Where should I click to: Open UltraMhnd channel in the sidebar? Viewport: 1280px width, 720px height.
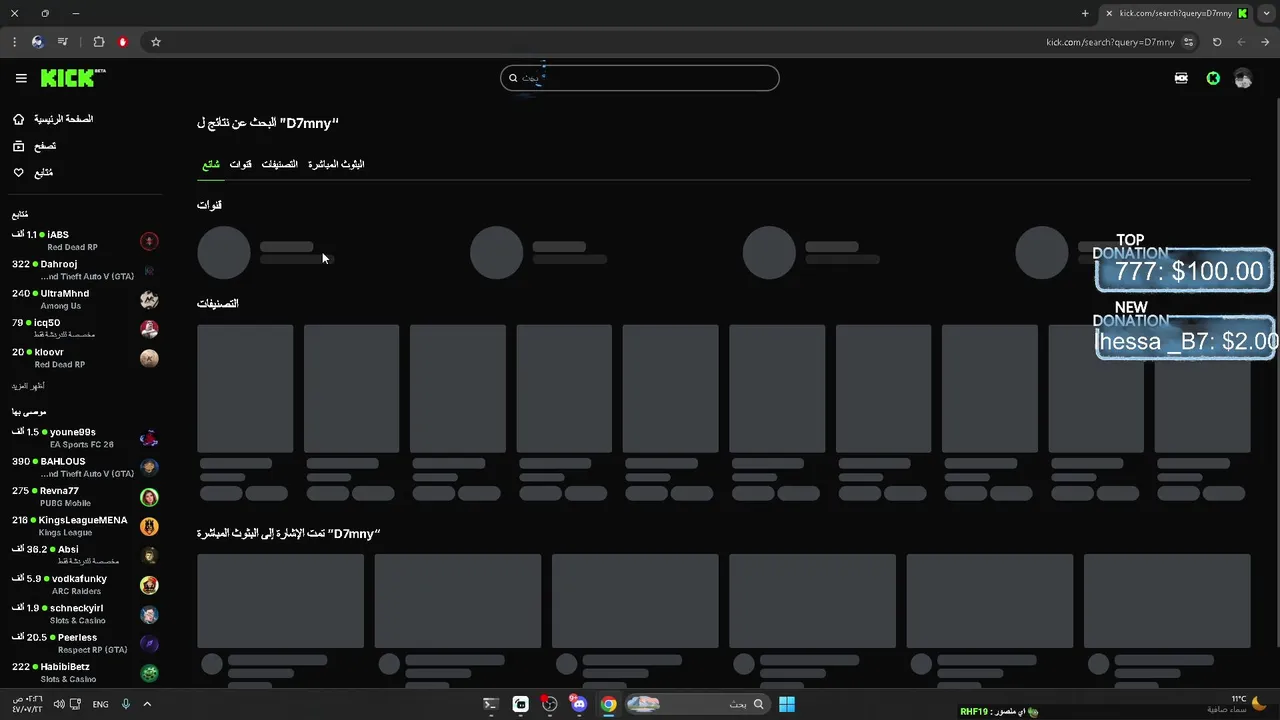coord(85,299)
